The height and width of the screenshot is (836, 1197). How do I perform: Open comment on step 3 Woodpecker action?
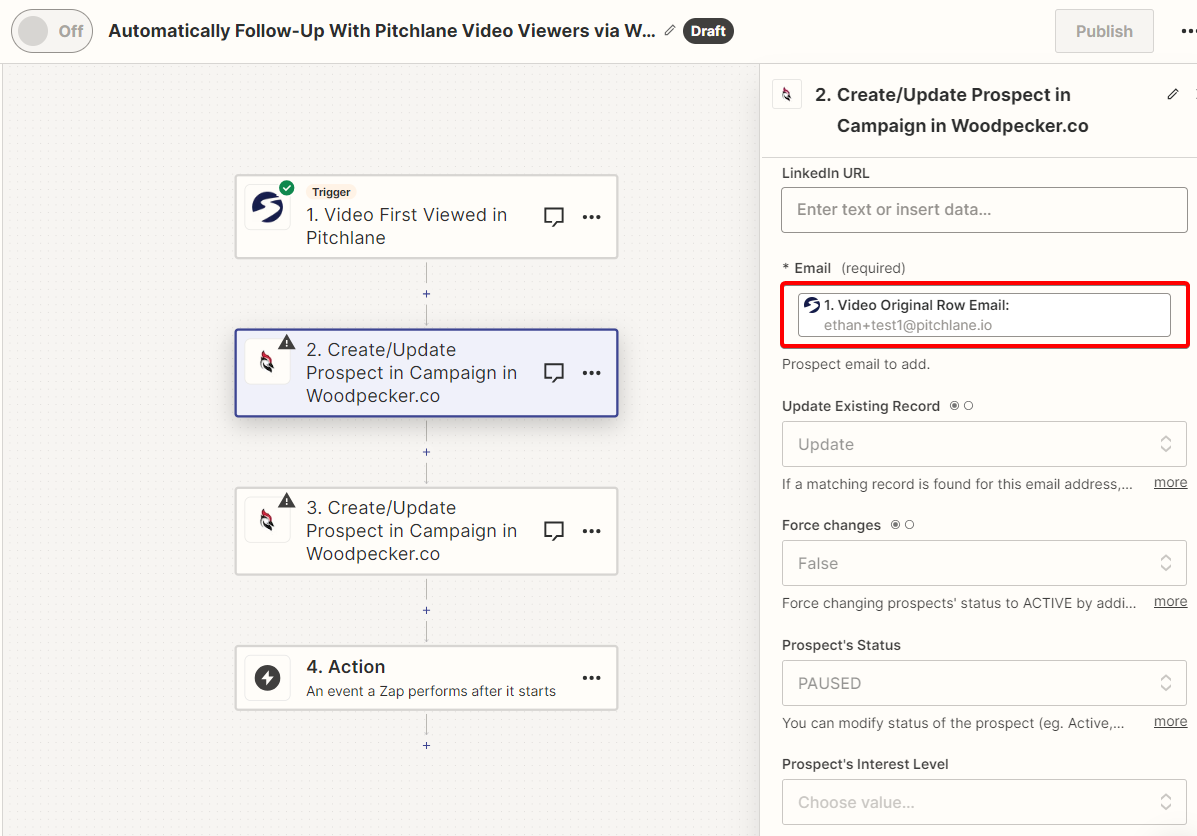click(553, 531)
